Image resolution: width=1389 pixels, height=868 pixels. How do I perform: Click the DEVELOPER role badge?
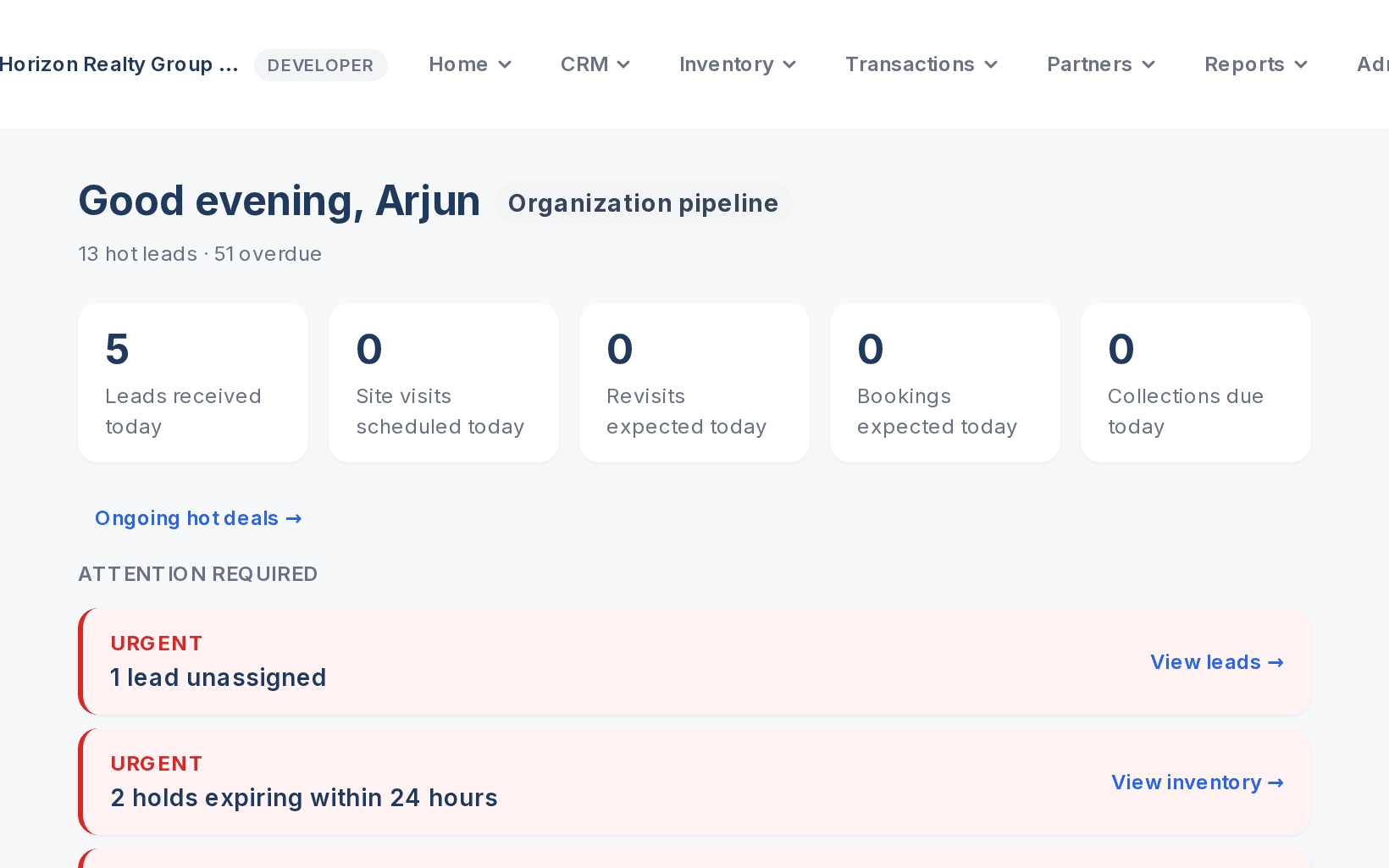320,65
